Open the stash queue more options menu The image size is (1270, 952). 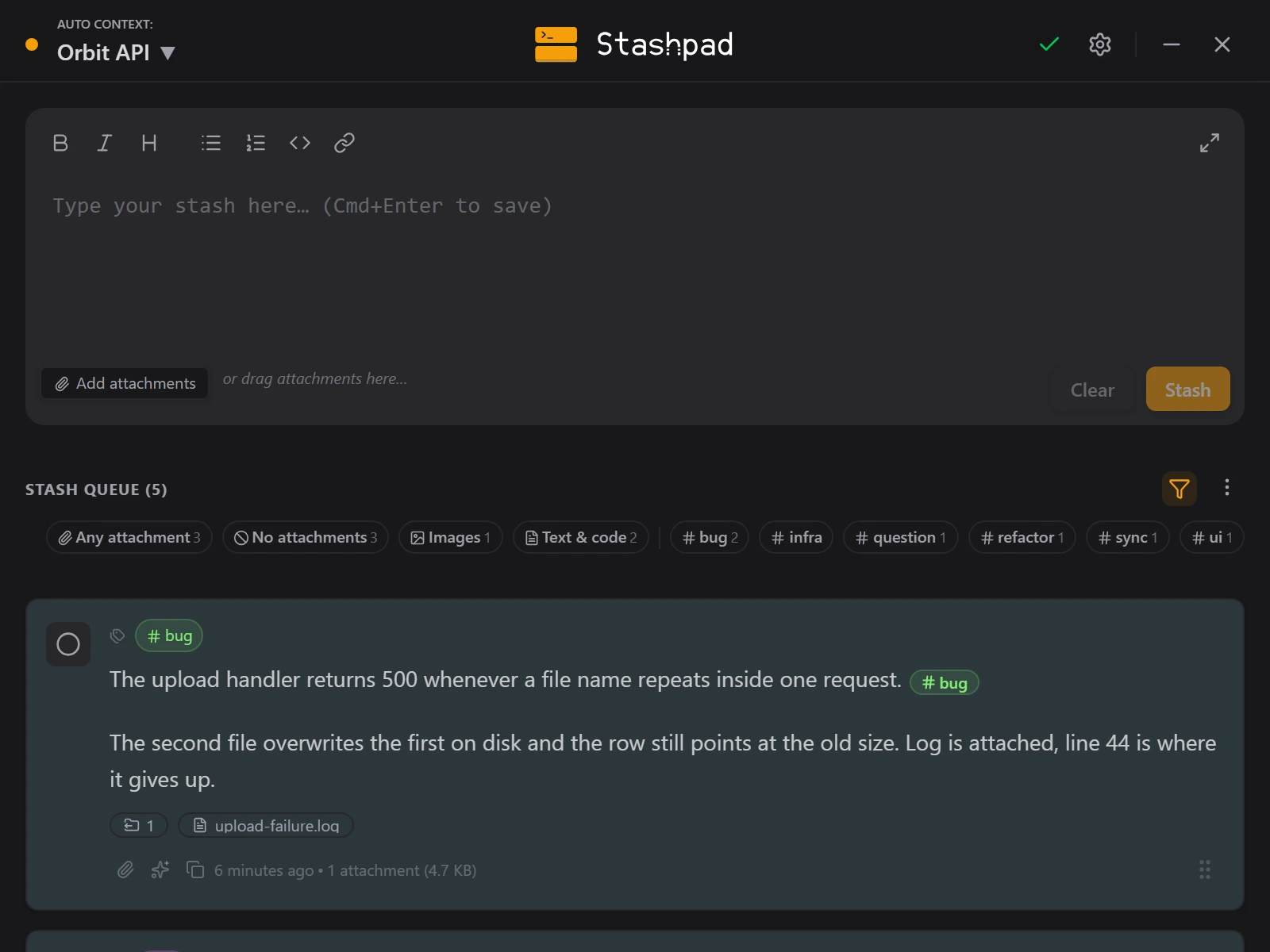[1227, 487]
